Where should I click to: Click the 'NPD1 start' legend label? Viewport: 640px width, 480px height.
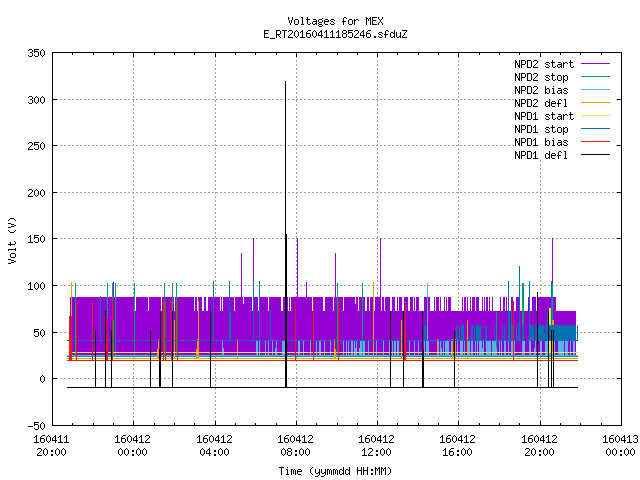(x=544, y=116)
